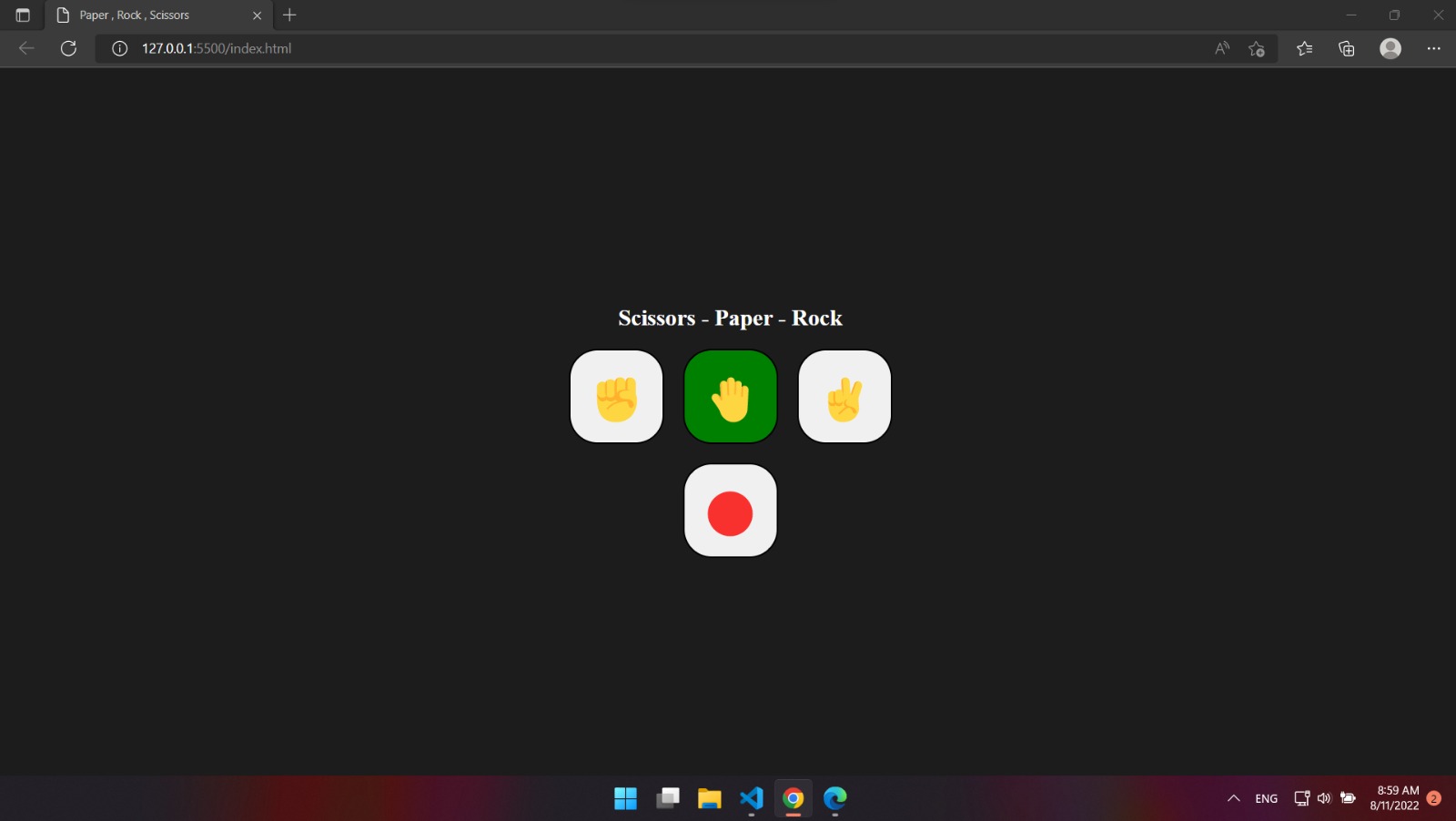Restore down the browser window
Image resolution: width=1456 pixels, height=821 pixels.
1394,15
